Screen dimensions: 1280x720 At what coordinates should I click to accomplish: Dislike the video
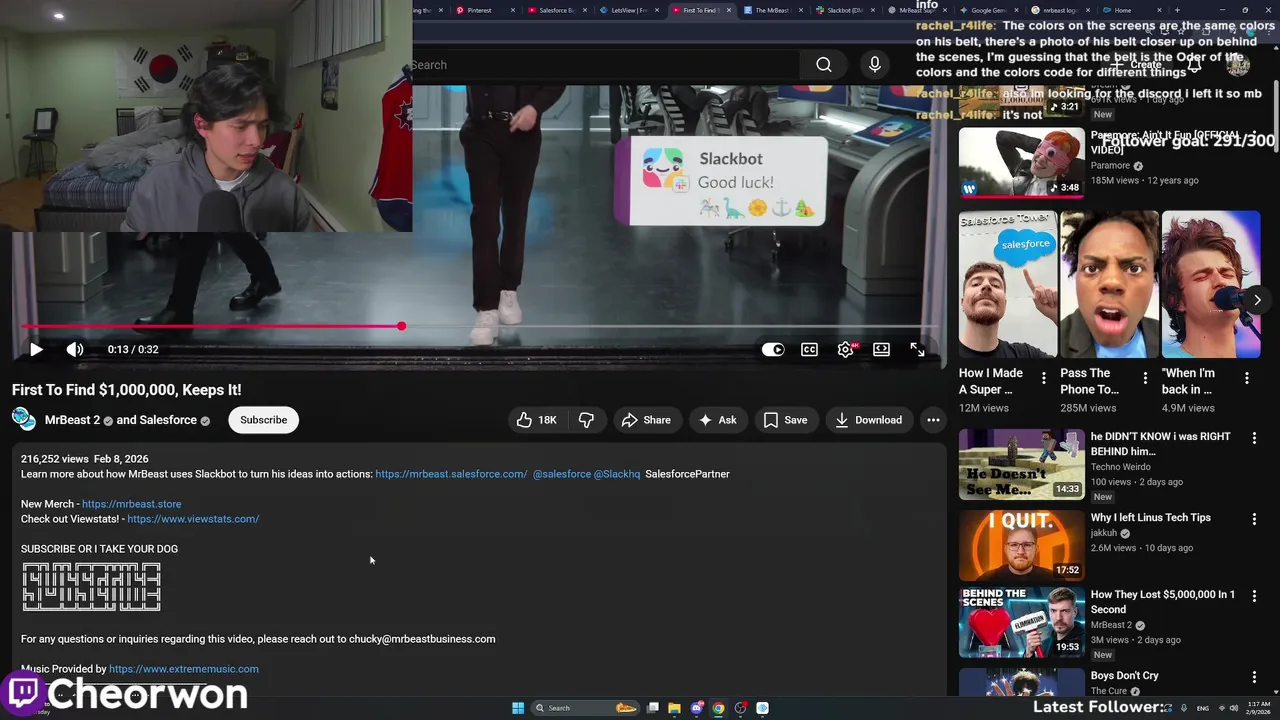click(586, 420)
